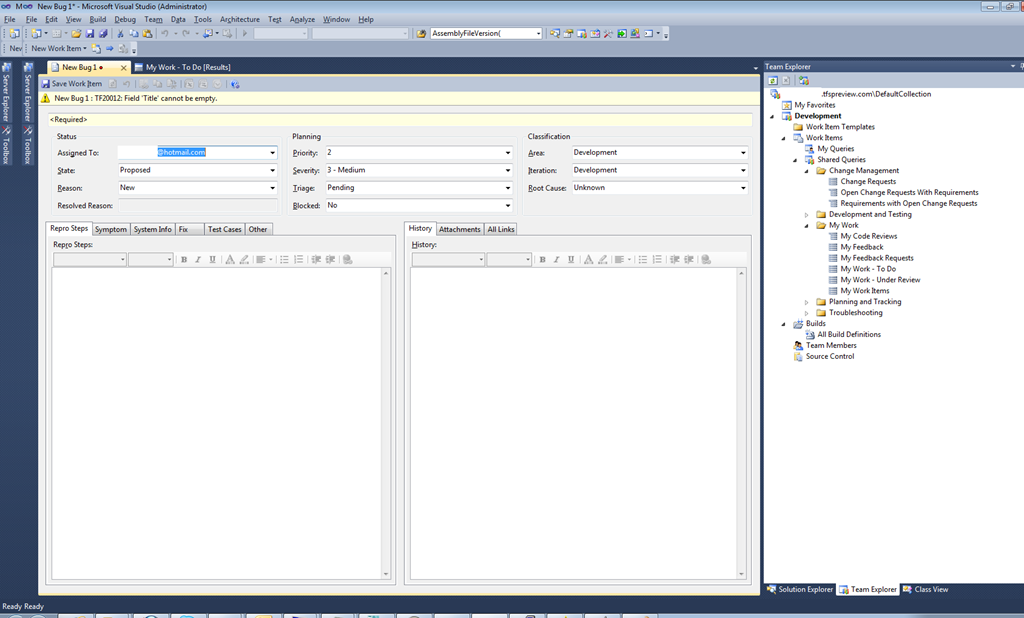Click inside the Repro Steps text area
This screenshot has height=618, width=1024.
click(x=220, y=420)
